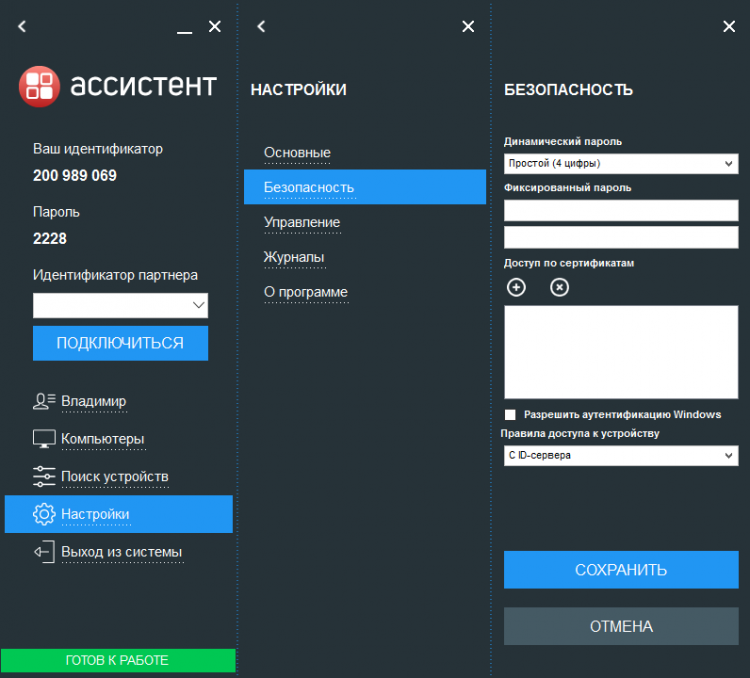Click the user icon beside Владимир
The height and width of the screenshot is (678, 750).
[x=43, y=401]
